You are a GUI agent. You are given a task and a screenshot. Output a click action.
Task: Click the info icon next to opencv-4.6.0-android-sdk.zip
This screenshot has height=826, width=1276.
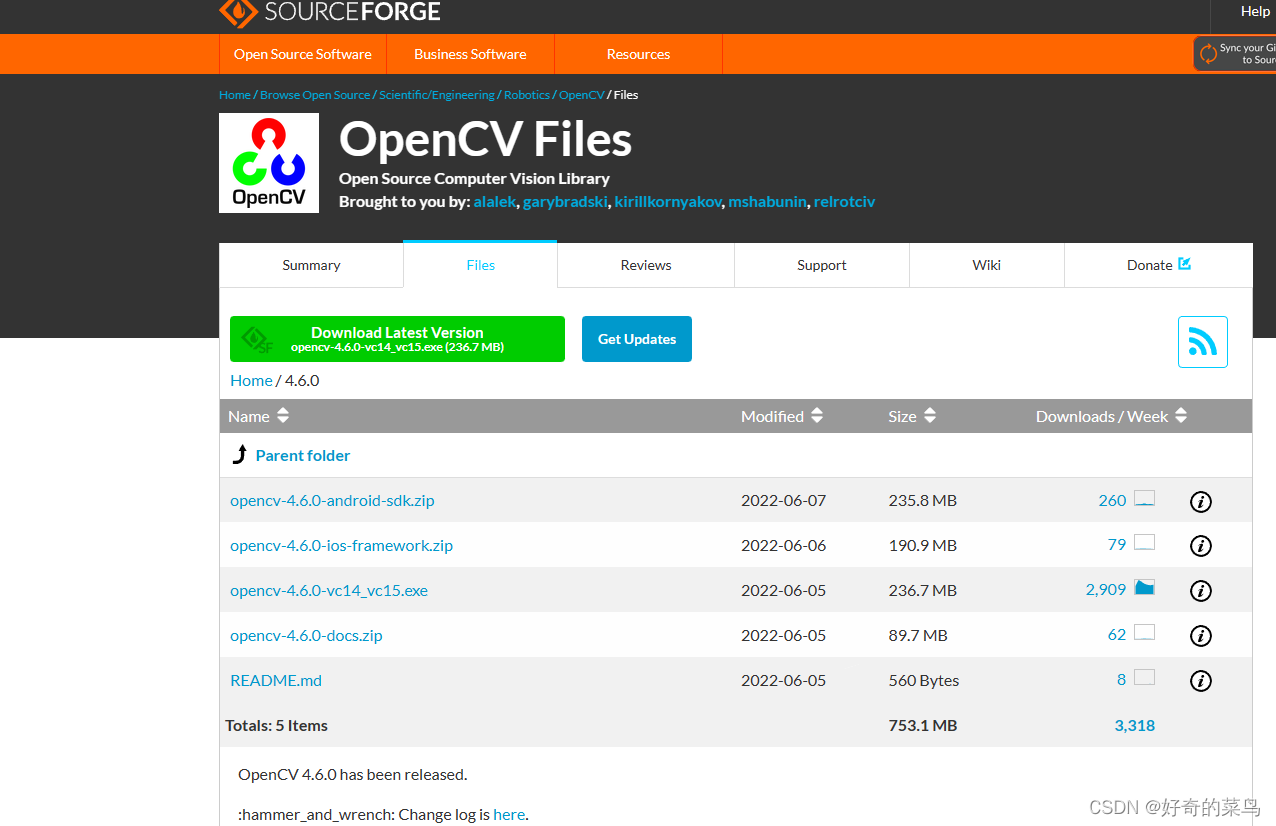1200,502
